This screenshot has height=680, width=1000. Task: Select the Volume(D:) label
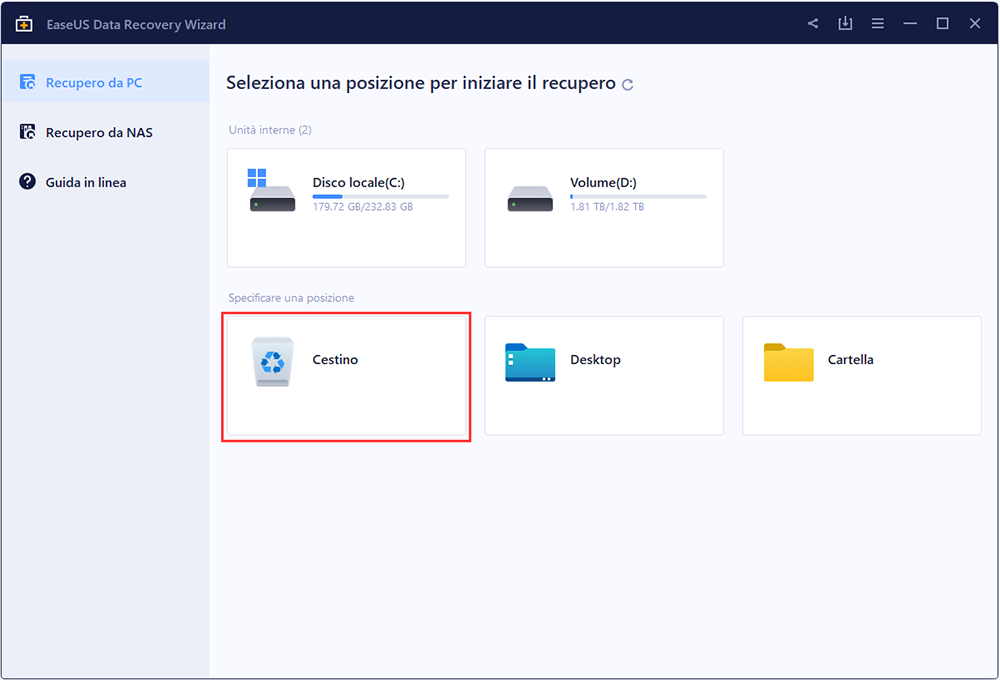pyautogui.click(x=603, y=182)
